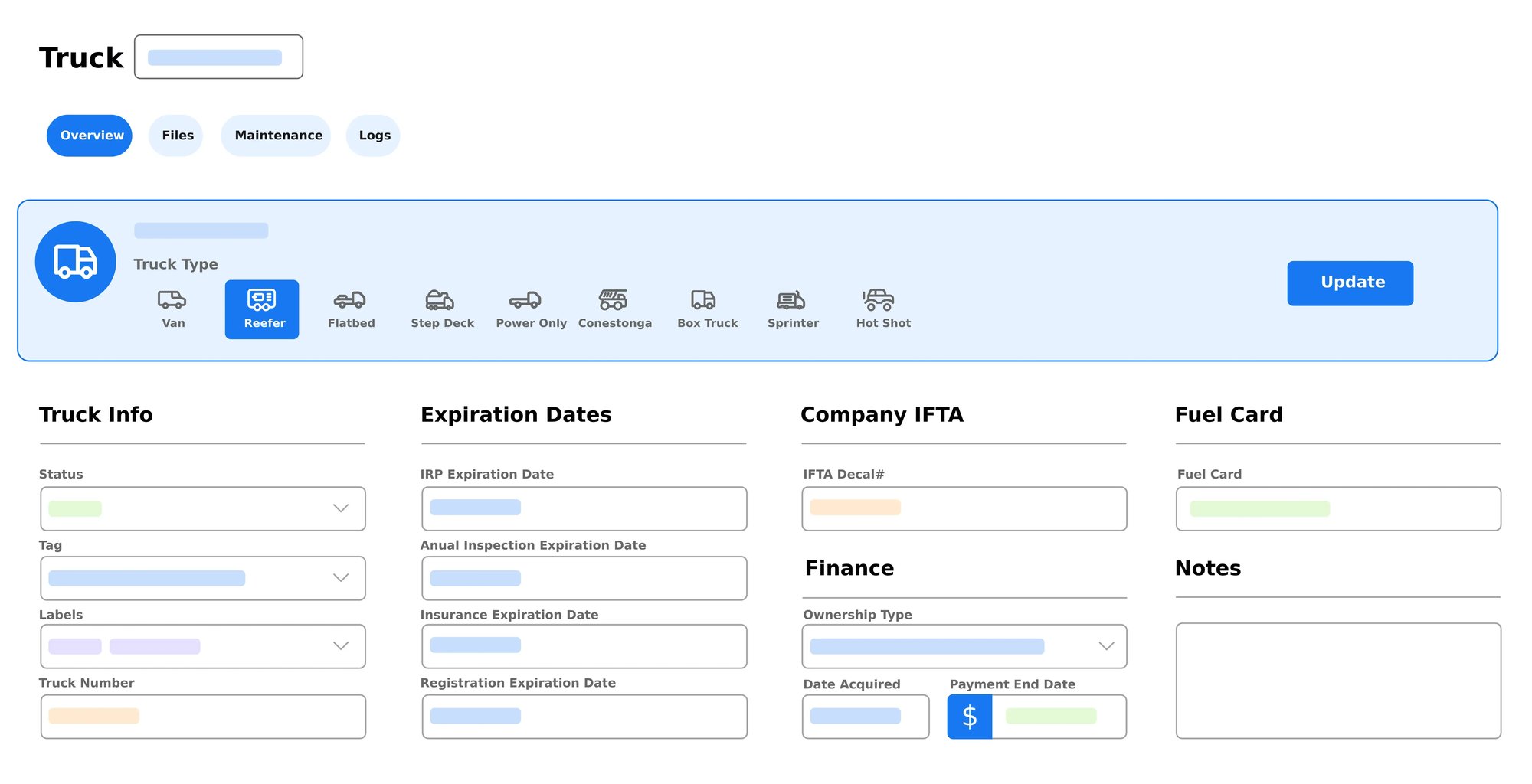Click the selected Reefer truck type
The width and height of the screenshot is (1532, 784).
click(262, 309)
